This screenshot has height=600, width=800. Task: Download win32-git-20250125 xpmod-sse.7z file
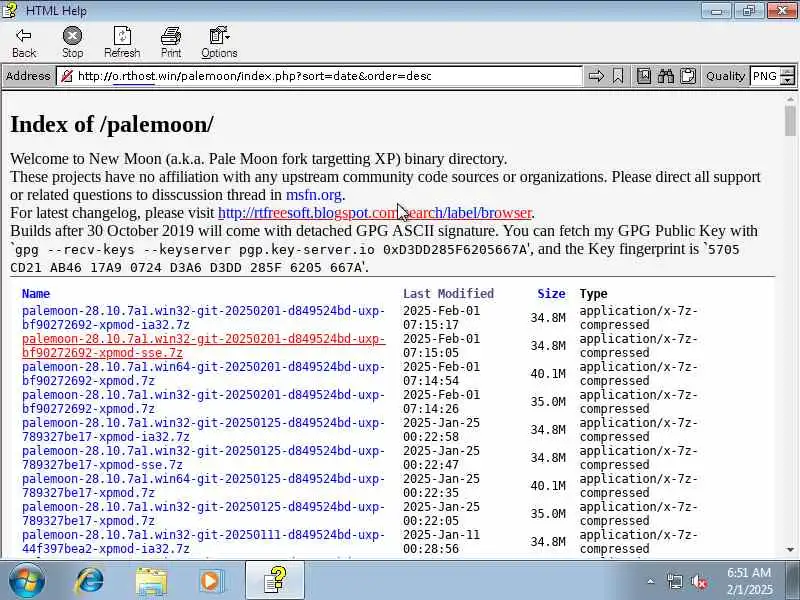coord(203,458)
